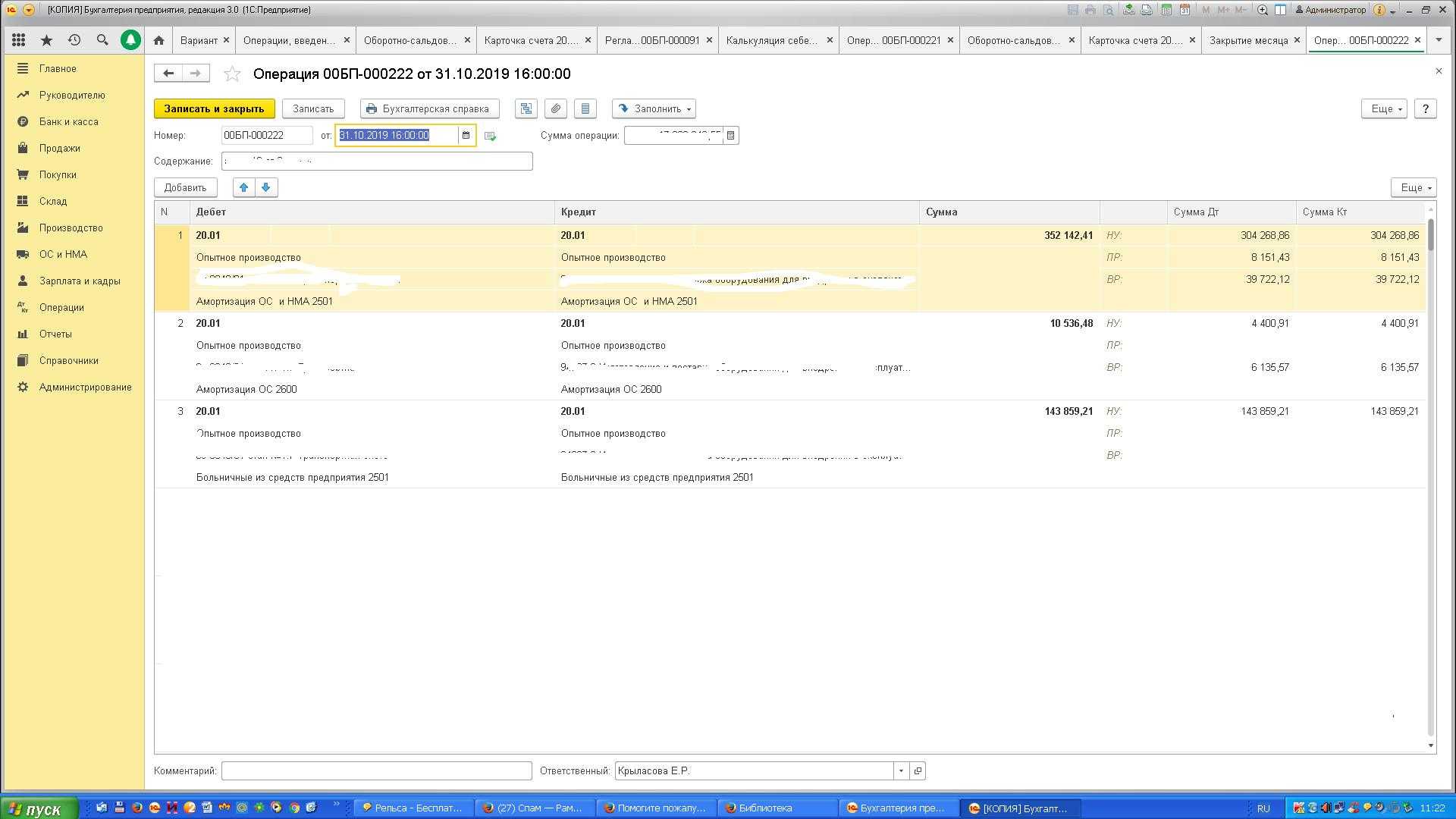Screen dimensions: 1456x819
Task: Open the пуск Start button
Action: (x=39, y=808)
